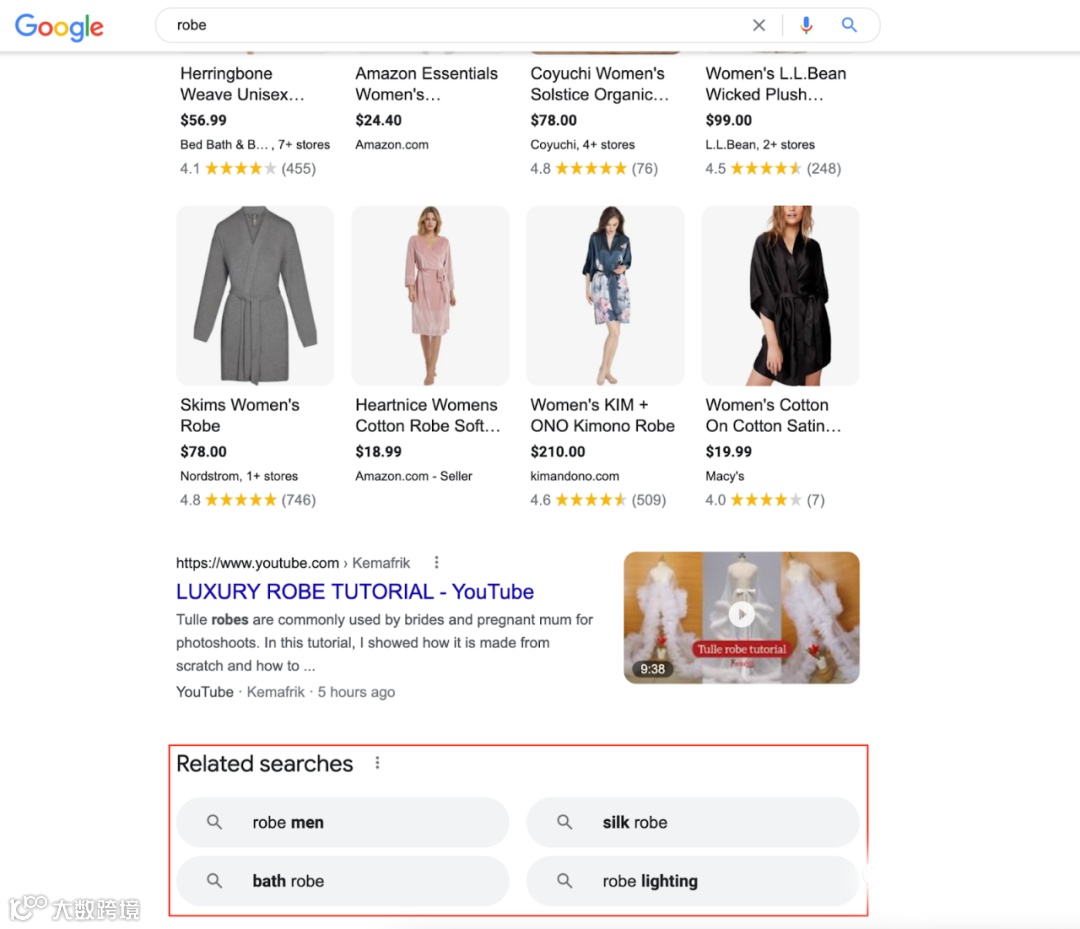Select the black Women's Cotton Satin robe image
The height and width of the screenshot is (929, 1080).
(x=780, y=295)
